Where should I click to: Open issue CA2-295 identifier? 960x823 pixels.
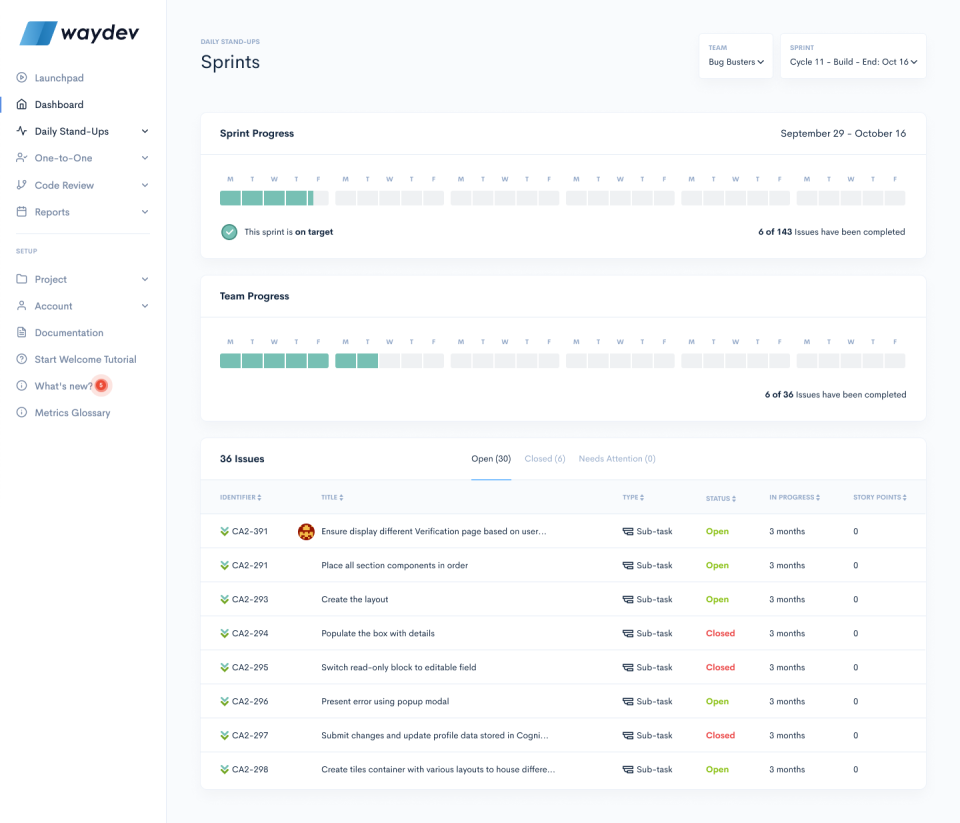[x=250, y=667]
